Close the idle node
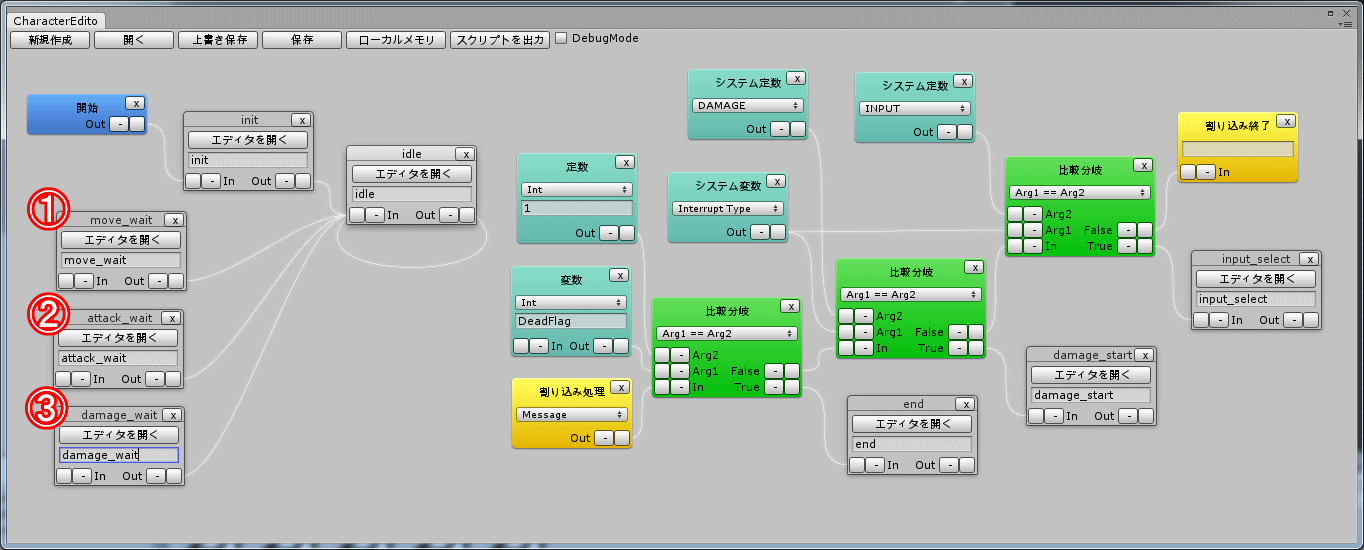 [x=464, y=154]
